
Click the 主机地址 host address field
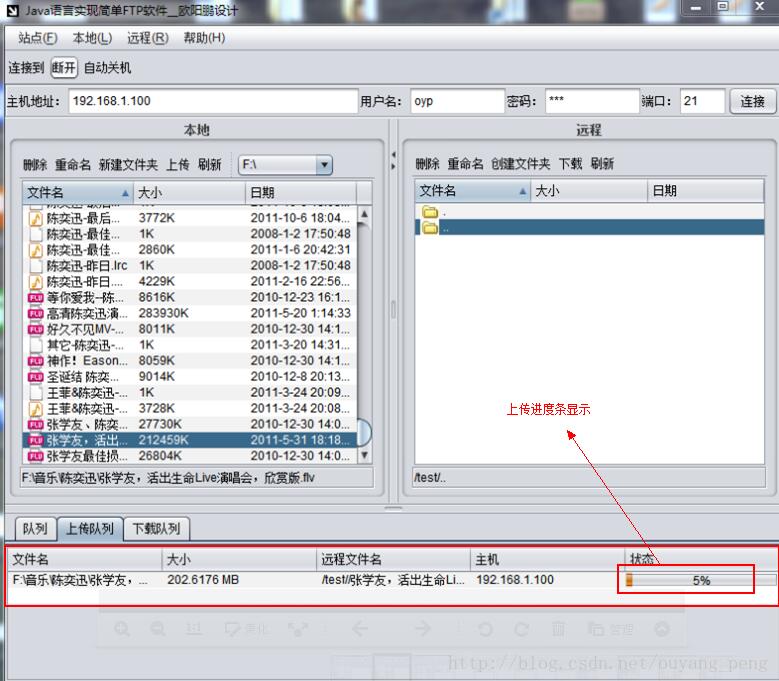pyautogui.click(x=212, y=101)
